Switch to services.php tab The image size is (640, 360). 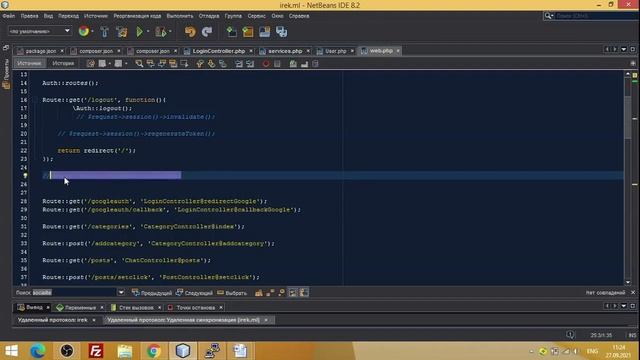(285, 51)
